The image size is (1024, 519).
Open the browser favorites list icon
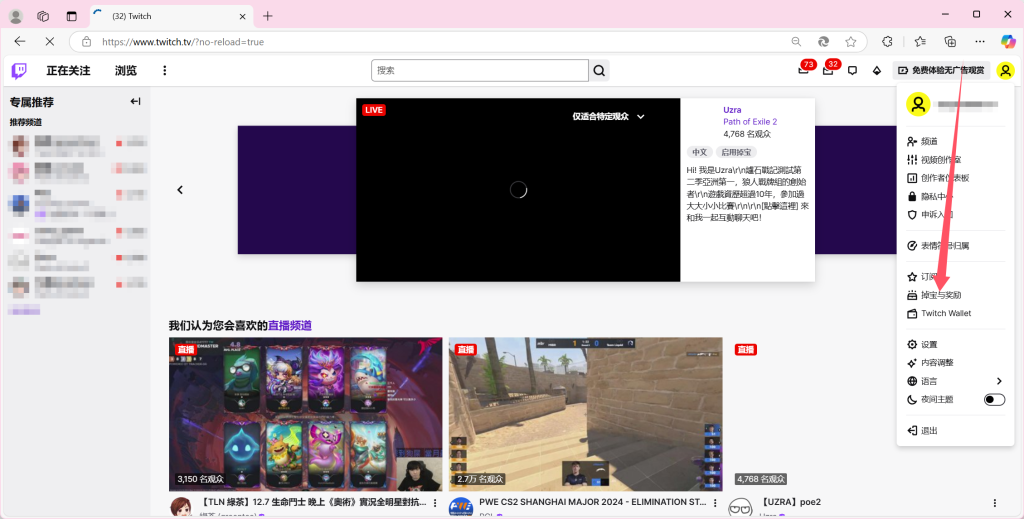pos(920,41)
